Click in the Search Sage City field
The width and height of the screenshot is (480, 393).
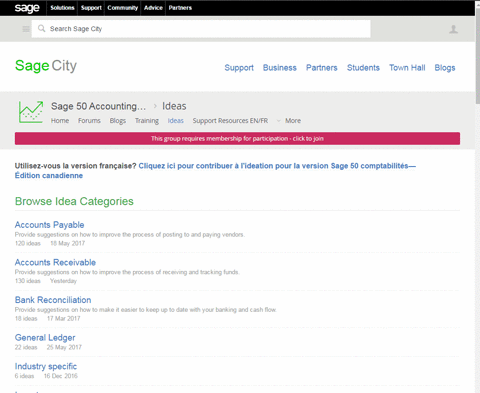[x=201, y=29]
